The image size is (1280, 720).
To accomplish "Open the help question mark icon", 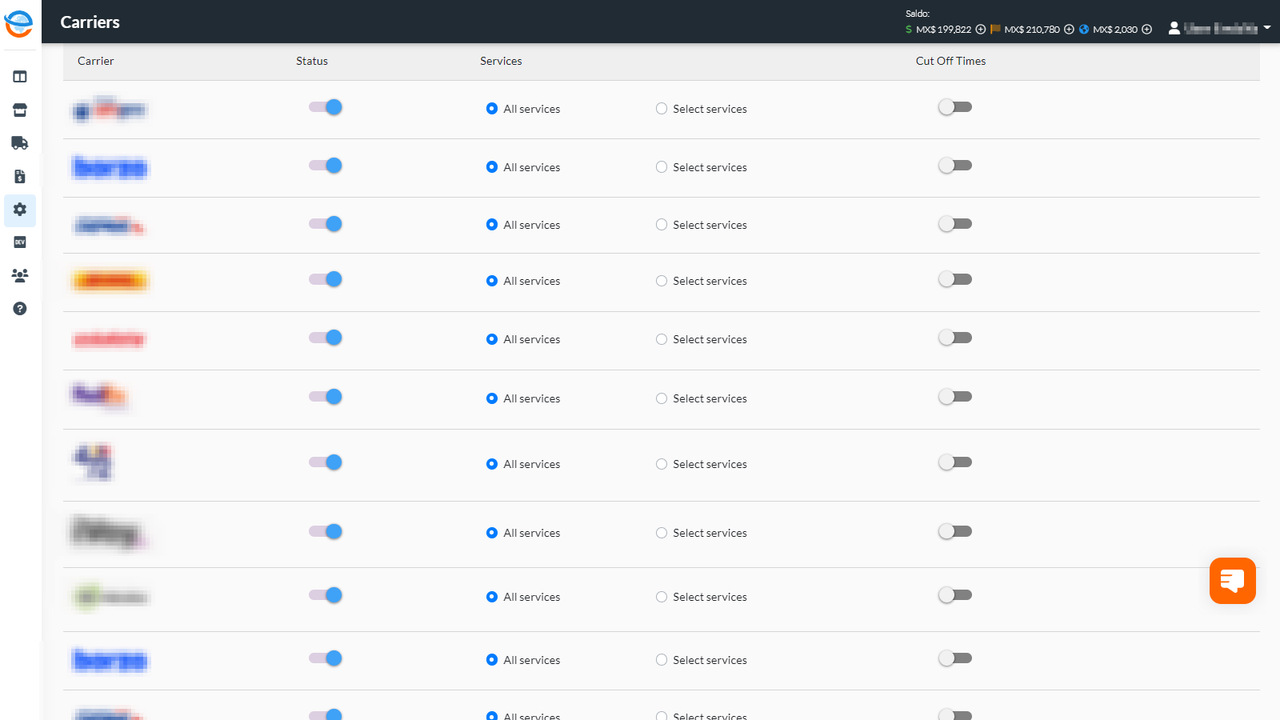I will point(19,308).
